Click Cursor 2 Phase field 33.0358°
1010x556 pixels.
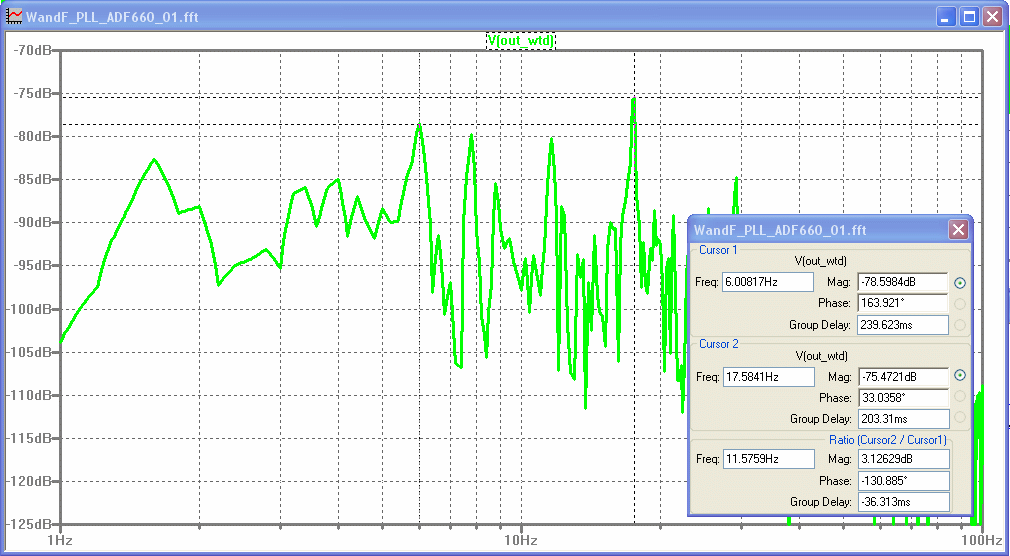[903, 398]
